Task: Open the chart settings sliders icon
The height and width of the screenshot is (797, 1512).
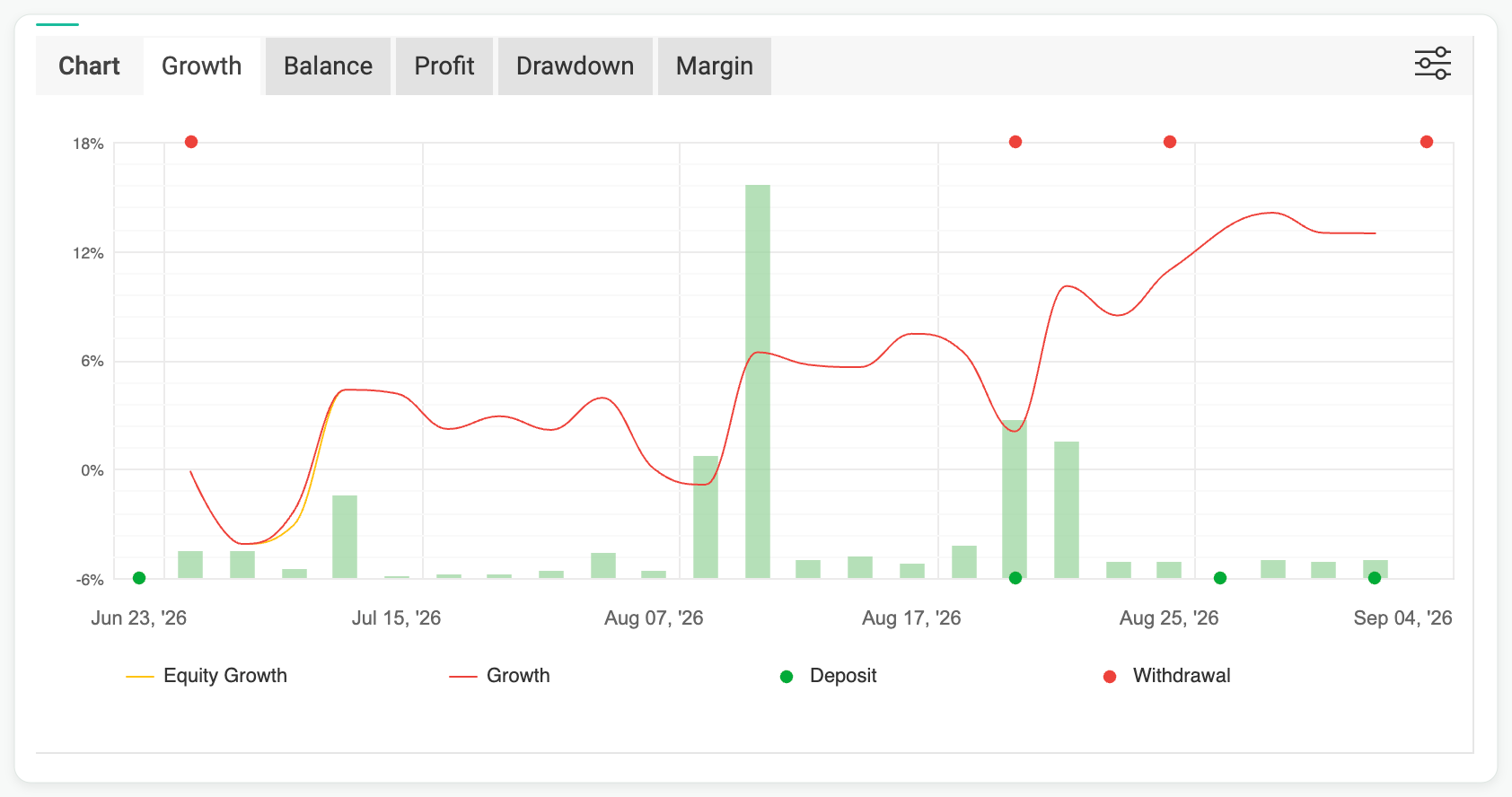Action: [1433, 64]
